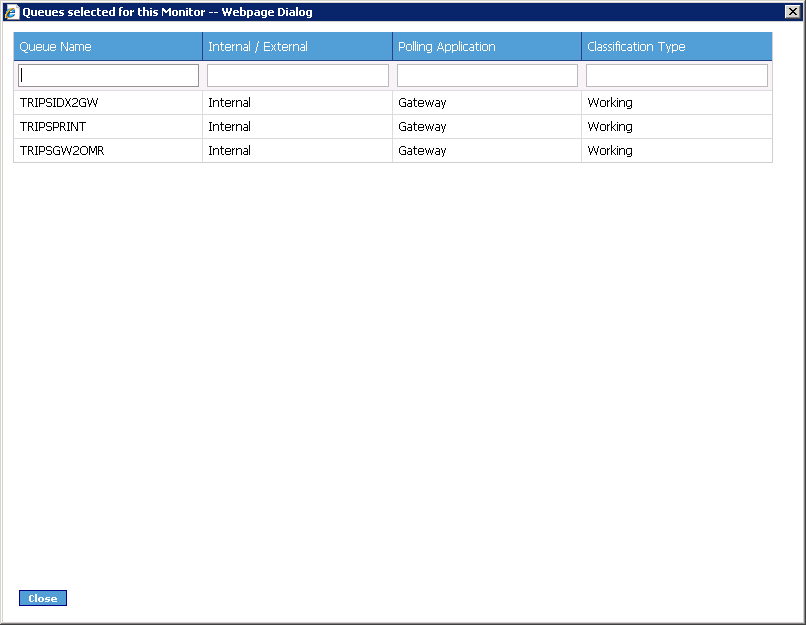This screenshot has height=625, width=806.
Task: Click Gateway in the TRIPSGW2OMR row
Action: pyautogui.click(x=422, y=151)
